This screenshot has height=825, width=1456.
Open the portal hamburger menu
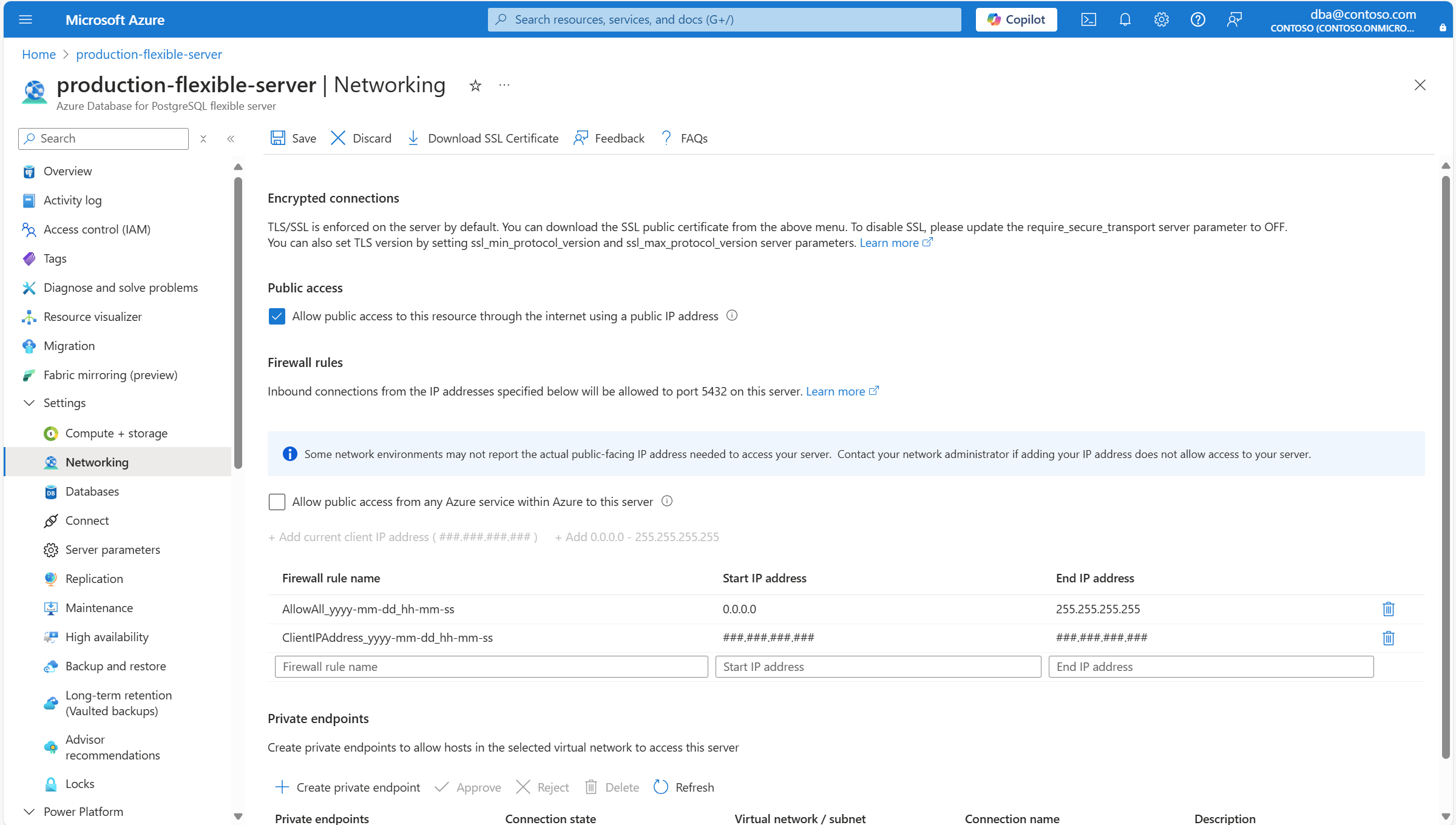(25, 19)
